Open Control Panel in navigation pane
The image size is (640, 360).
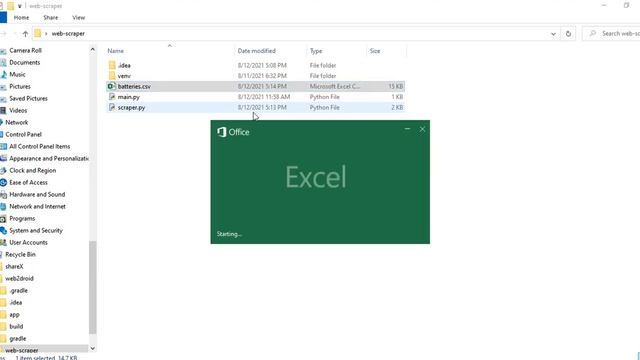23,134
